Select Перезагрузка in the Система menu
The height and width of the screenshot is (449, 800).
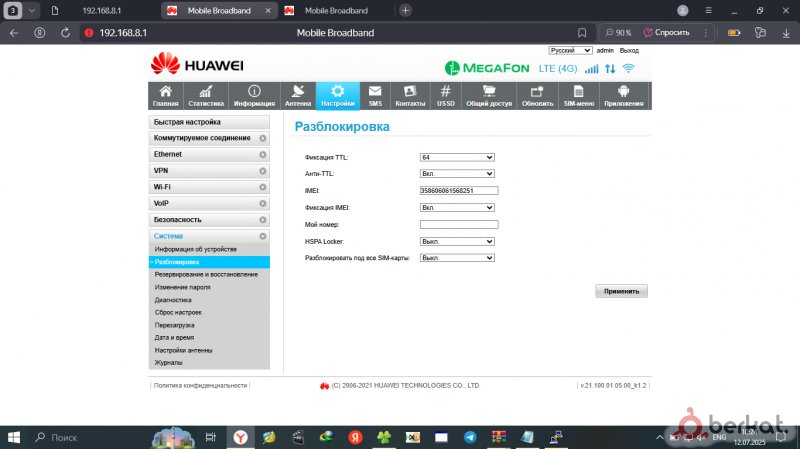point(174,325)
